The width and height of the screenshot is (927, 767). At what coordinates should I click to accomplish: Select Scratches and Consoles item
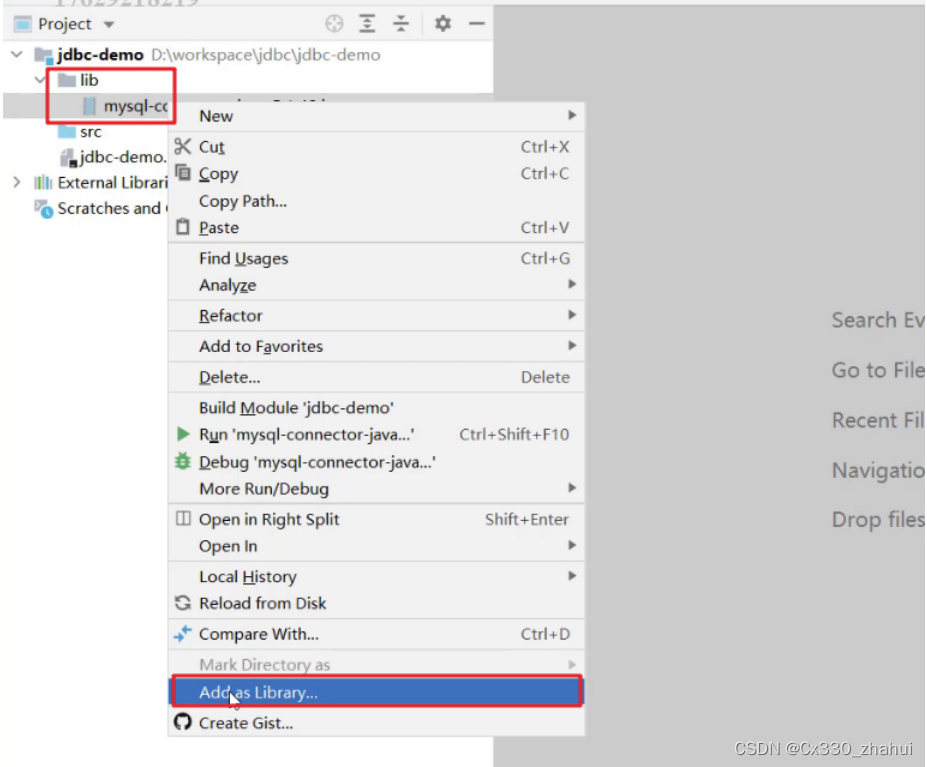click(x=109, y=208)
